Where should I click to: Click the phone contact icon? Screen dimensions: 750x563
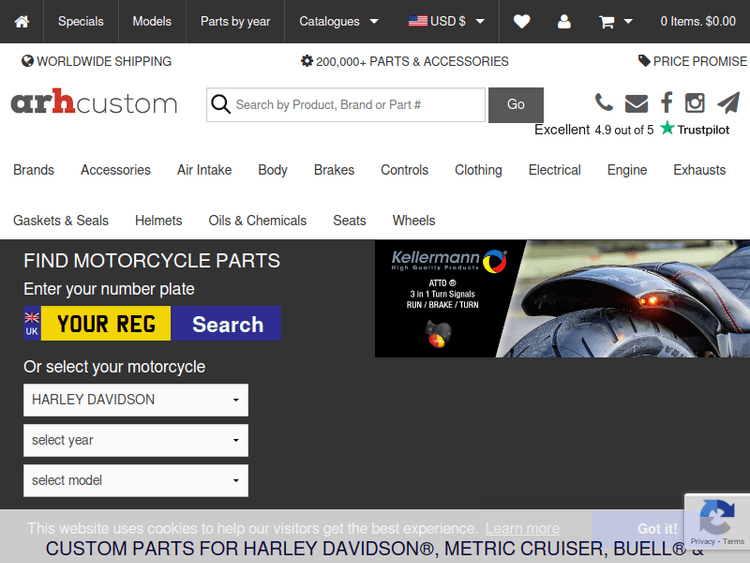tap(604, 102)
